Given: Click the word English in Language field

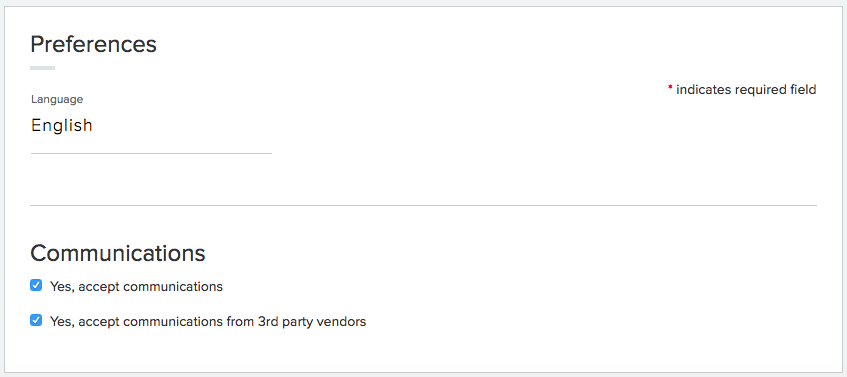Looking at the screenshot, I should [62, 126].
